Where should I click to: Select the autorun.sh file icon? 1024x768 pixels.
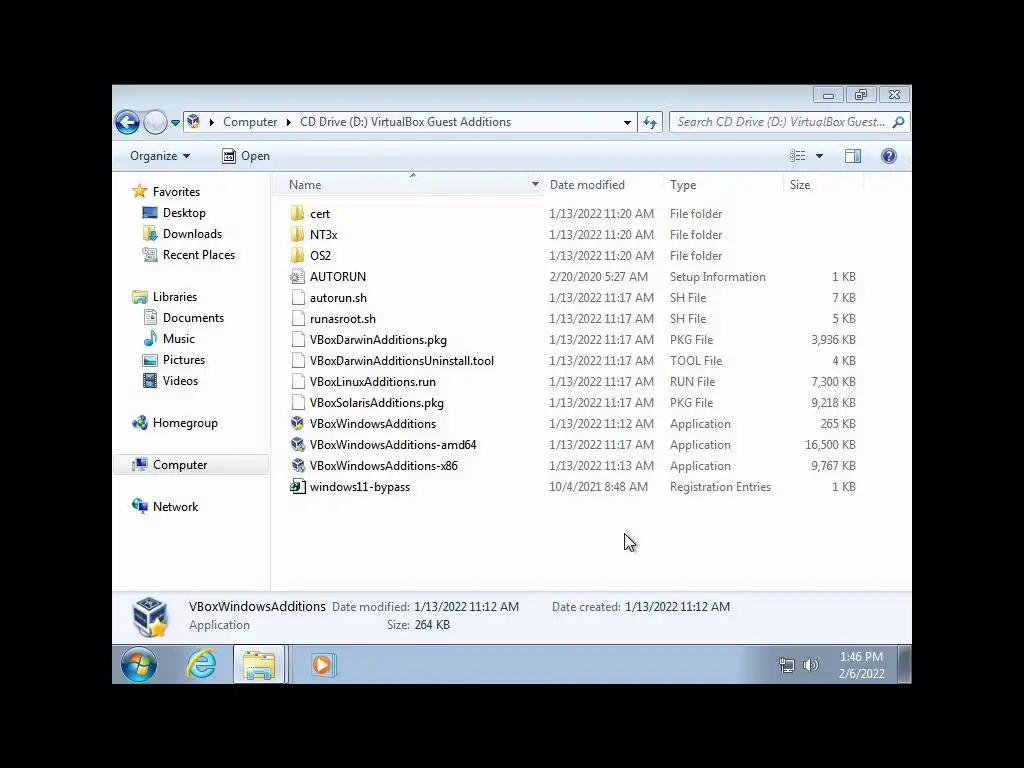[x=298, y=298]
